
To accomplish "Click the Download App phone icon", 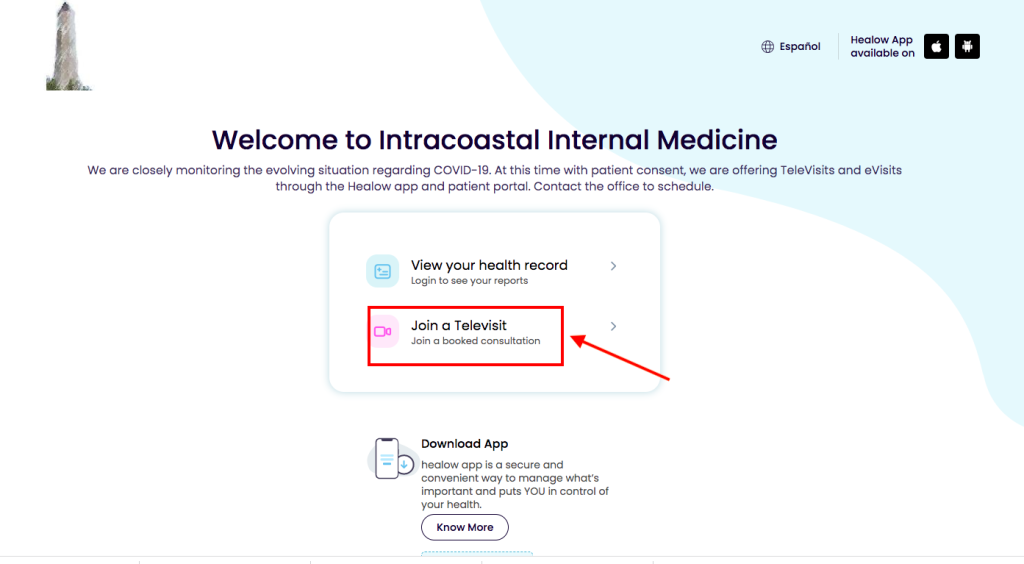I will pyautogui.click(x=392, y=458).
